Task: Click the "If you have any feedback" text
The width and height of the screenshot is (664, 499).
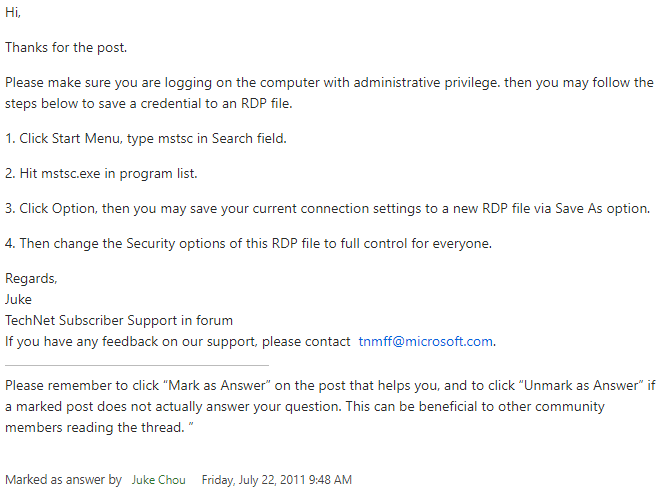Action: (178, 341)
